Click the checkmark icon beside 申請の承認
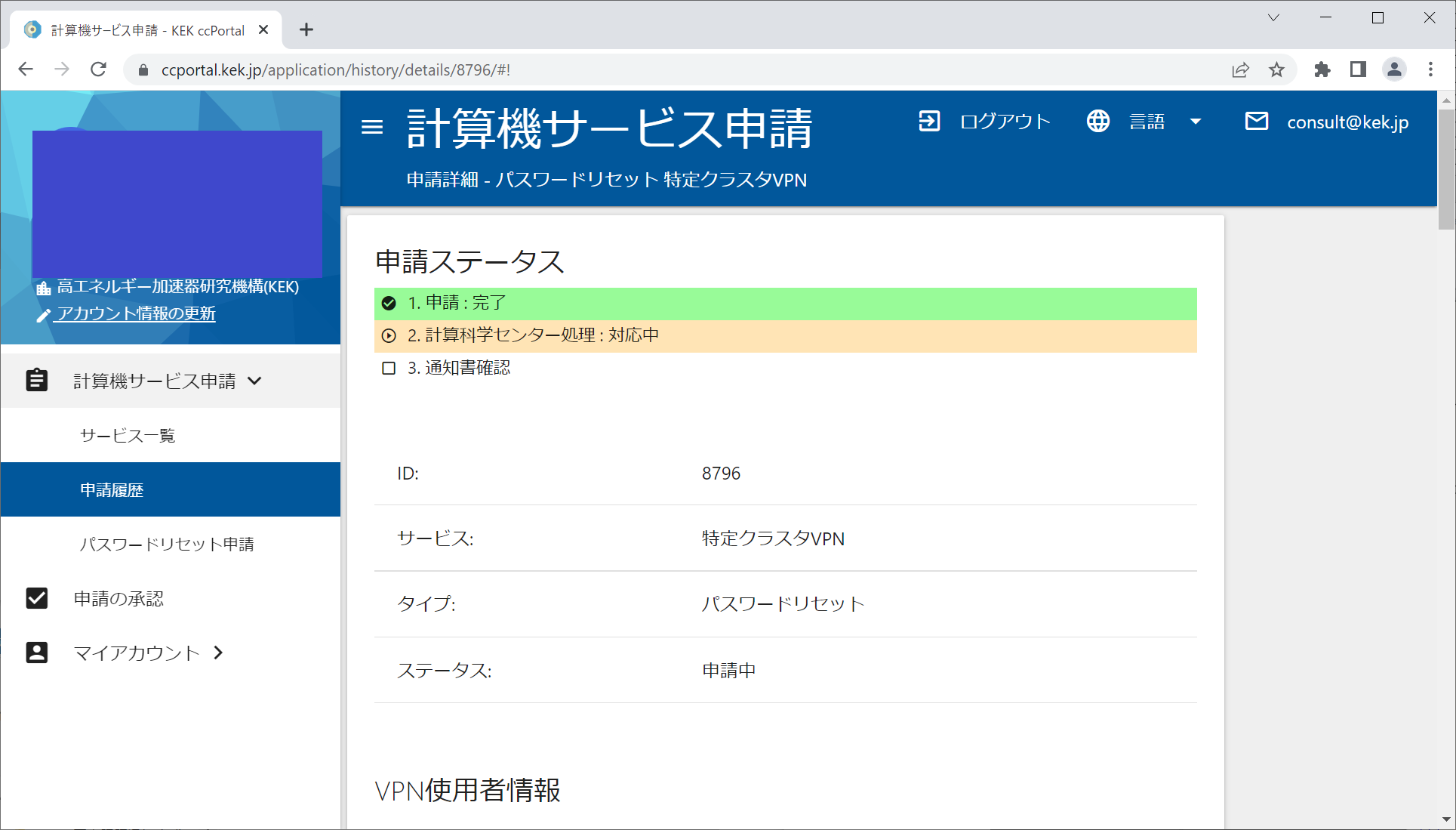 click(36, 598)
